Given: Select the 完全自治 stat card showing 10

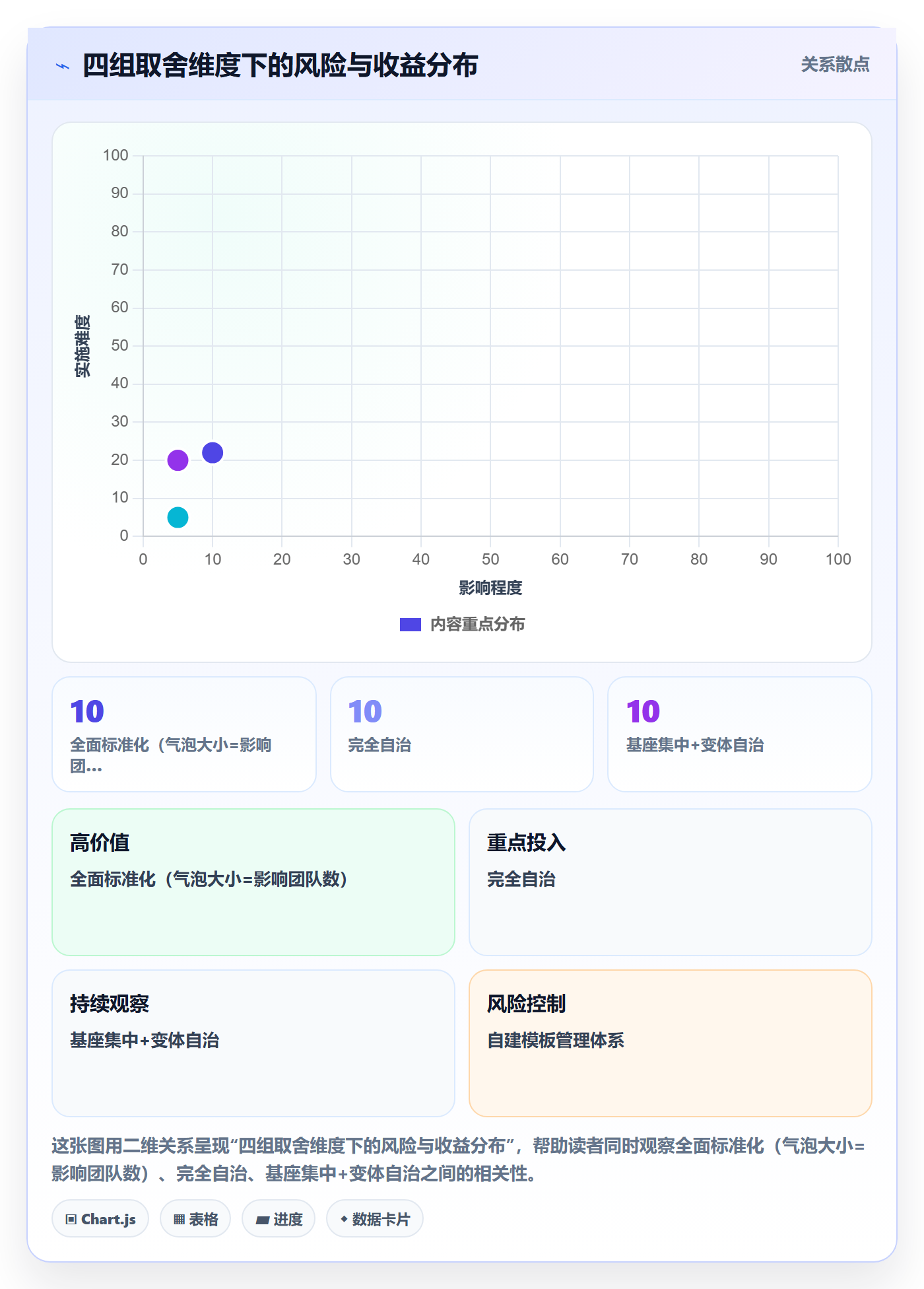Looking at the screenshot, I should (x=462, y=734).
